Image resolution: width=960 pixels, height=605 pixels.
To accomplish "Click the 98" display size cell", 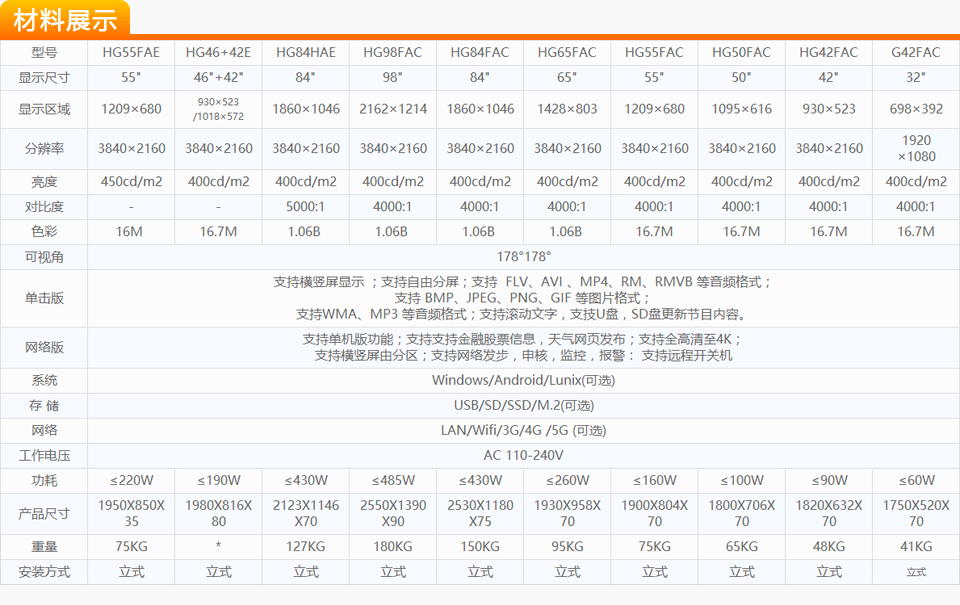I will tap(393, 77).
